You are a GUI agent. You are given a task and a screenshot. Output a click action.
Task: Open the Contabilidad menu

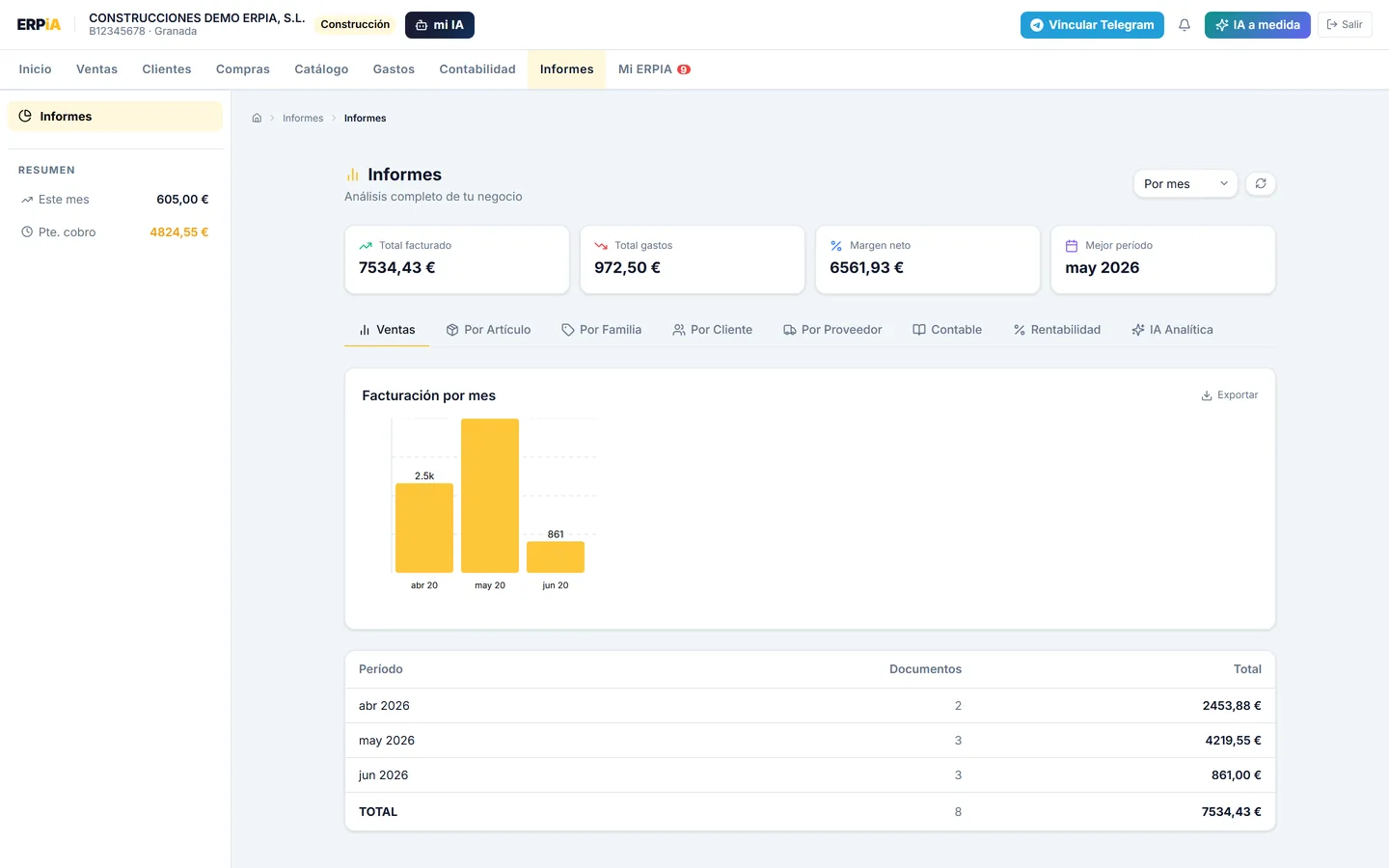[x=477, y=69]
